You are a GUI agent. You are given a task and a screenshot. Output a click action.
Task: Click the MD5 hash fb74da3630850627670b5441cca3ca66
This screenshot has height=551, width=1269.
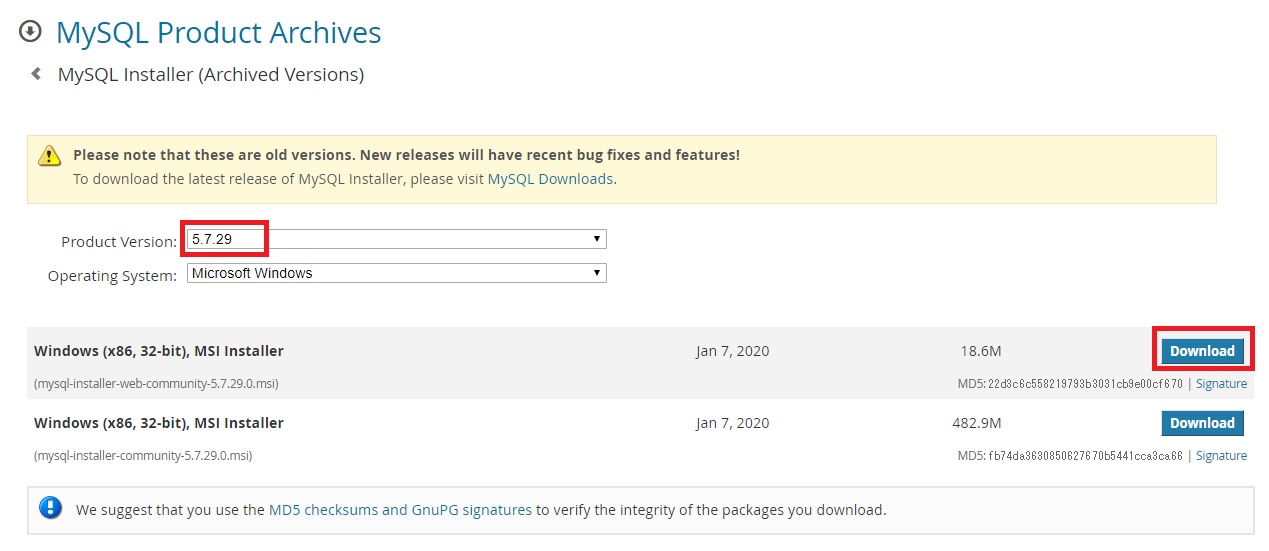tap(1085, 456)
